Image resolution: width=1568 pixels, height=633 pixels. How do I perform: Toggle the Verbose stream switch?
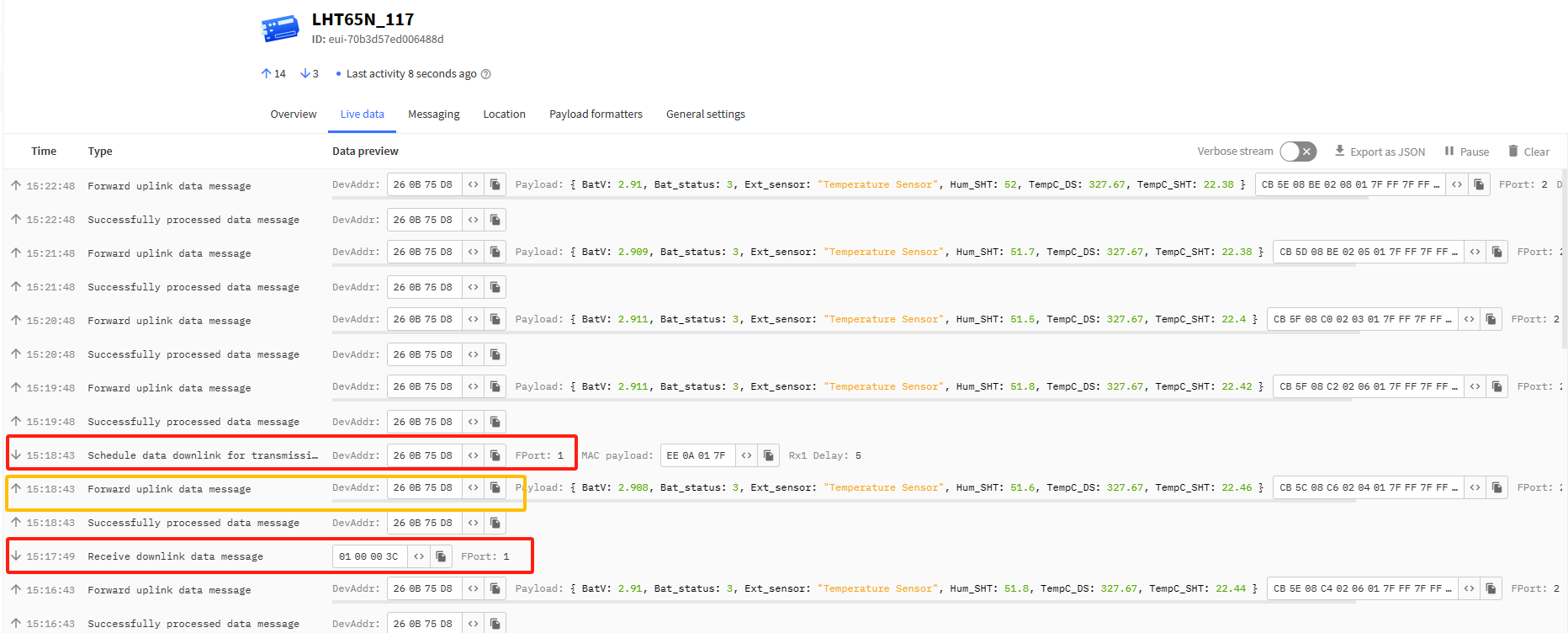1298,152
